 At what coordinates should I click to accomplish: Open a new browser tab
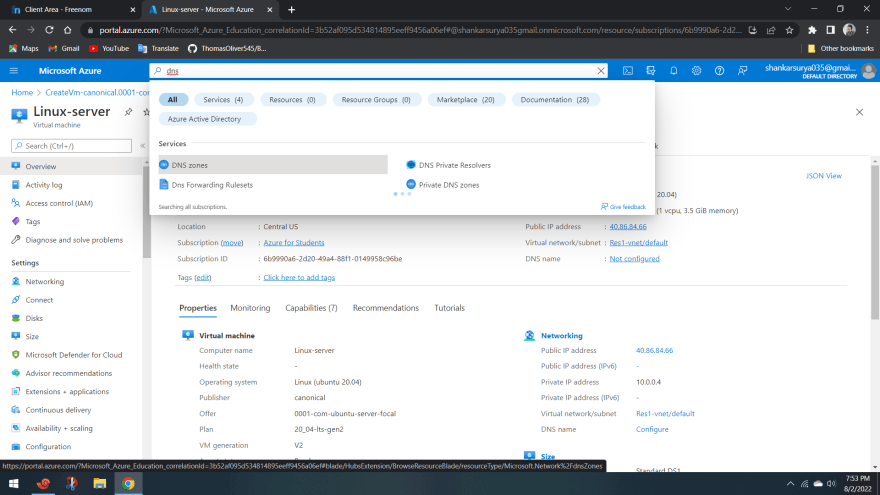tap(291, 10)
